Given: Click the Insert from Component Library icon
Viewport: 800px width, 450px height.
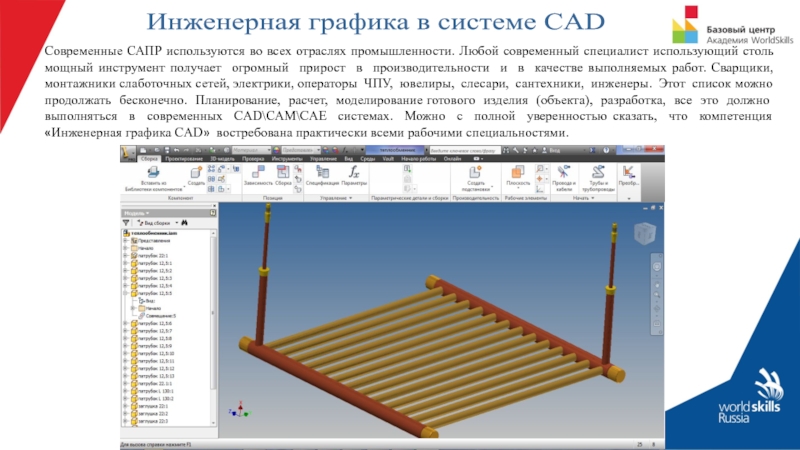Looking at the screenshot, I should click(152, 176).
